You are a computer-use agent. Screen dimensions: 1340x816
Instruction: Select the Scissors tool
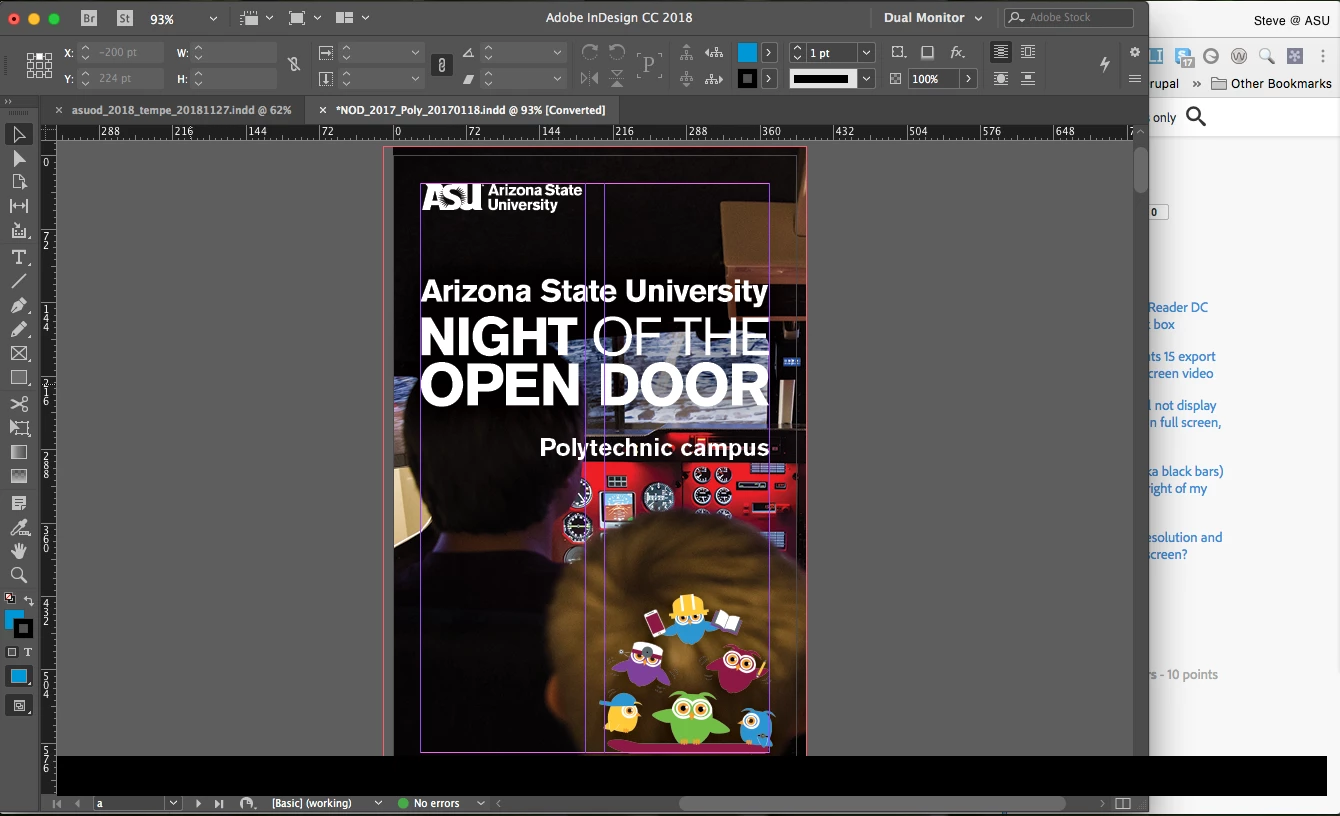tap(19, 404)
